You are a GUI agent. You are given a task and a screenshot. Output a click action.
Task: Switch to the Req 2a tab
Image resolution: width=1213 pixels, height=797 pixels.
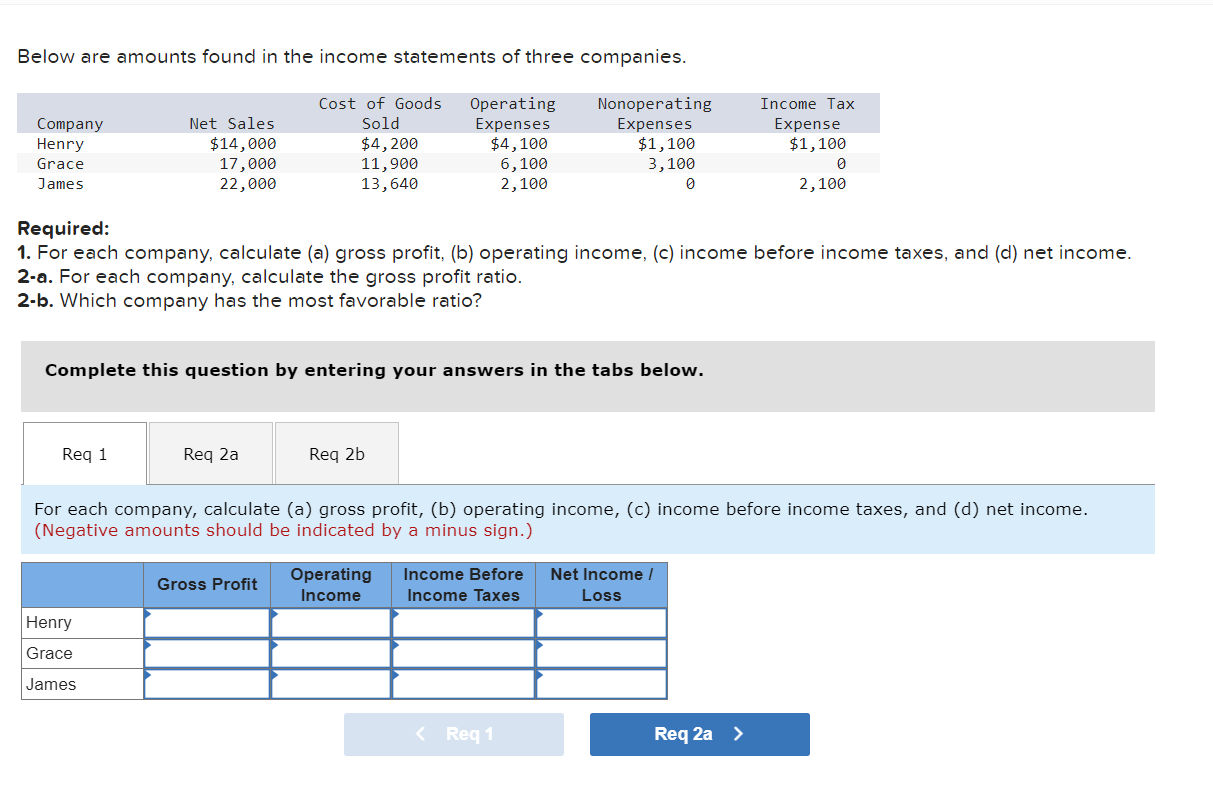click(210, 453)
